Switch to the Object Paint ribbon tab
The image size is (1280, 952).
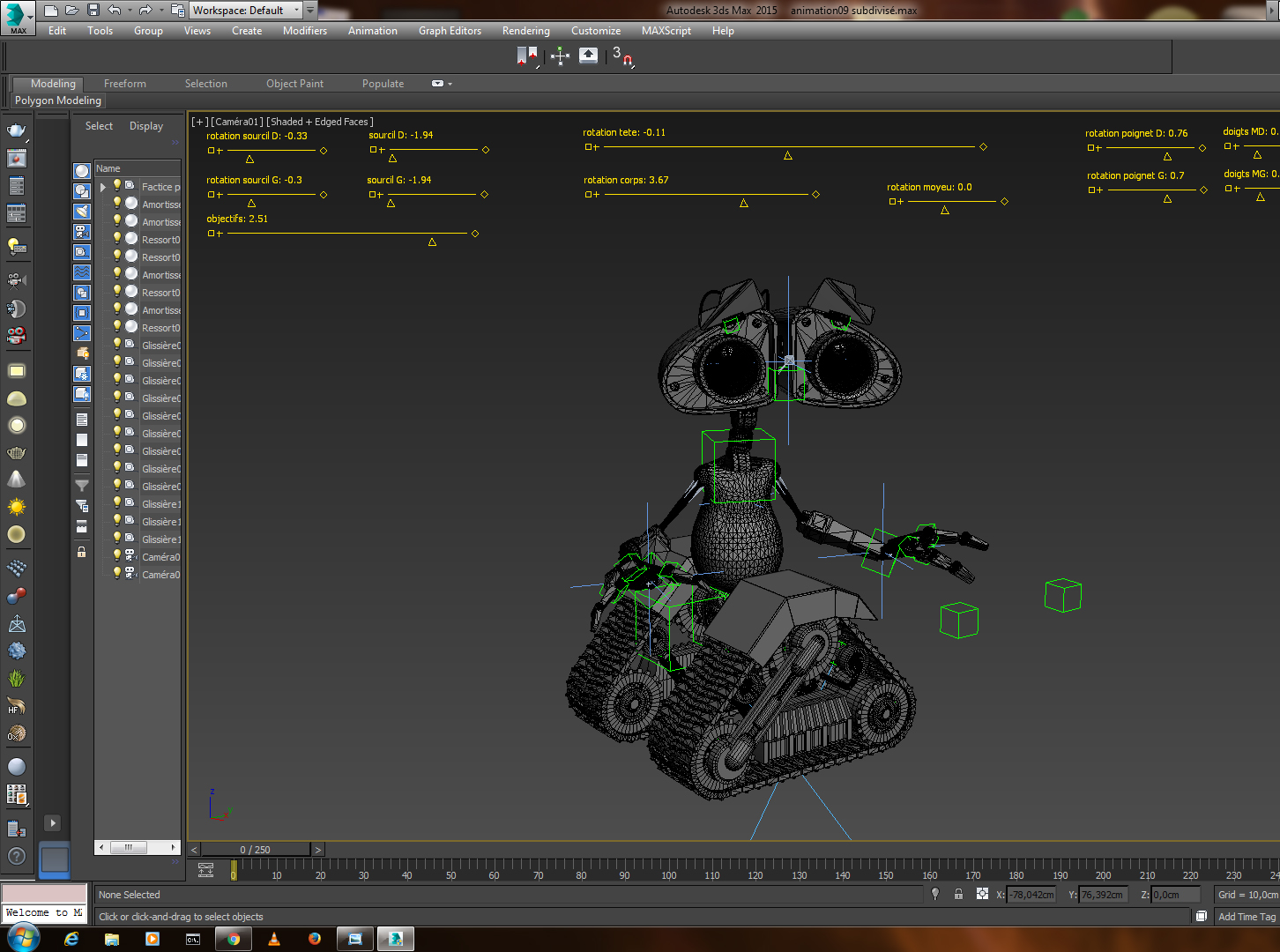[x=295, y=84]
